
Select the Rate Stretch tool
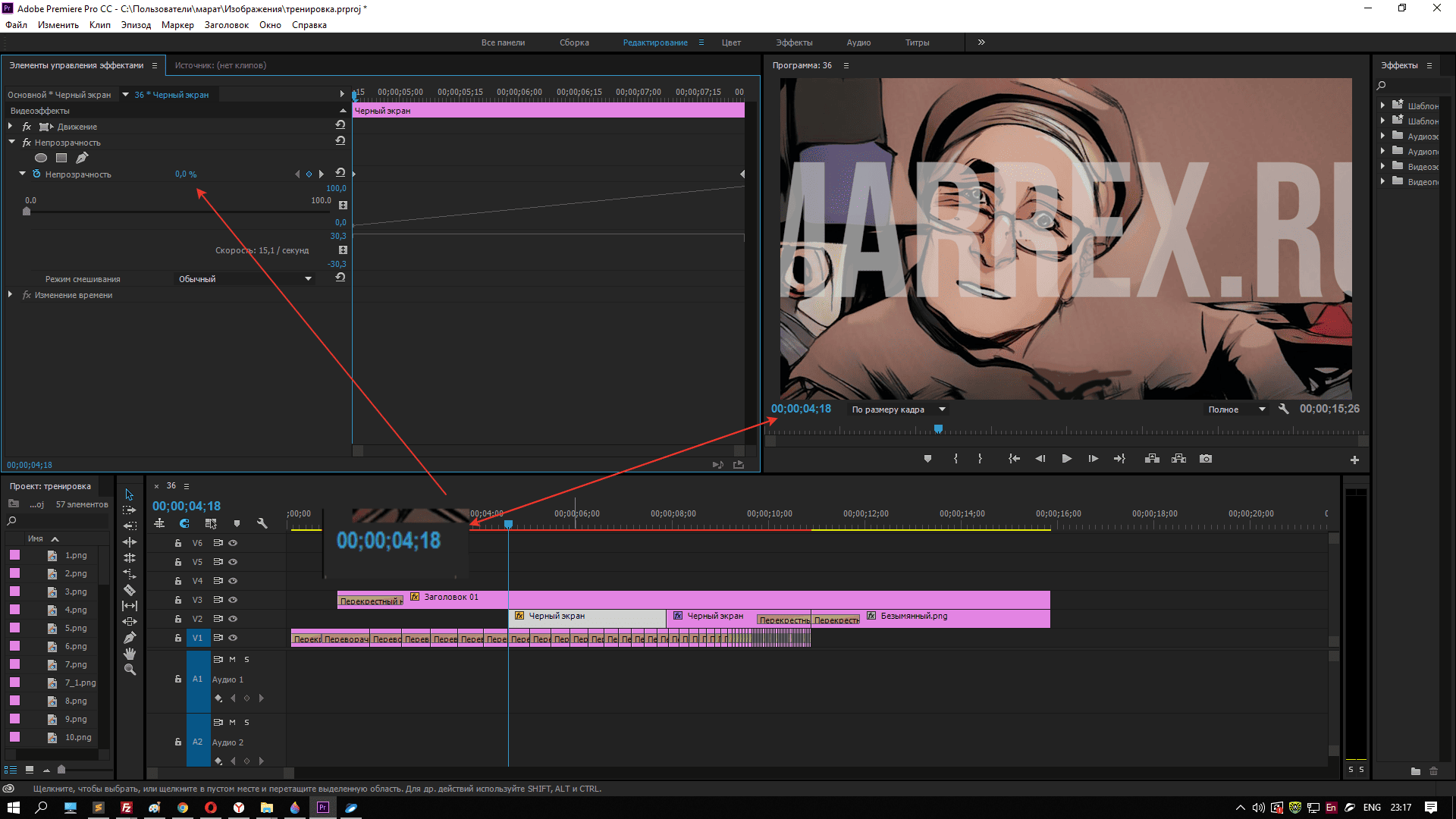130,574
